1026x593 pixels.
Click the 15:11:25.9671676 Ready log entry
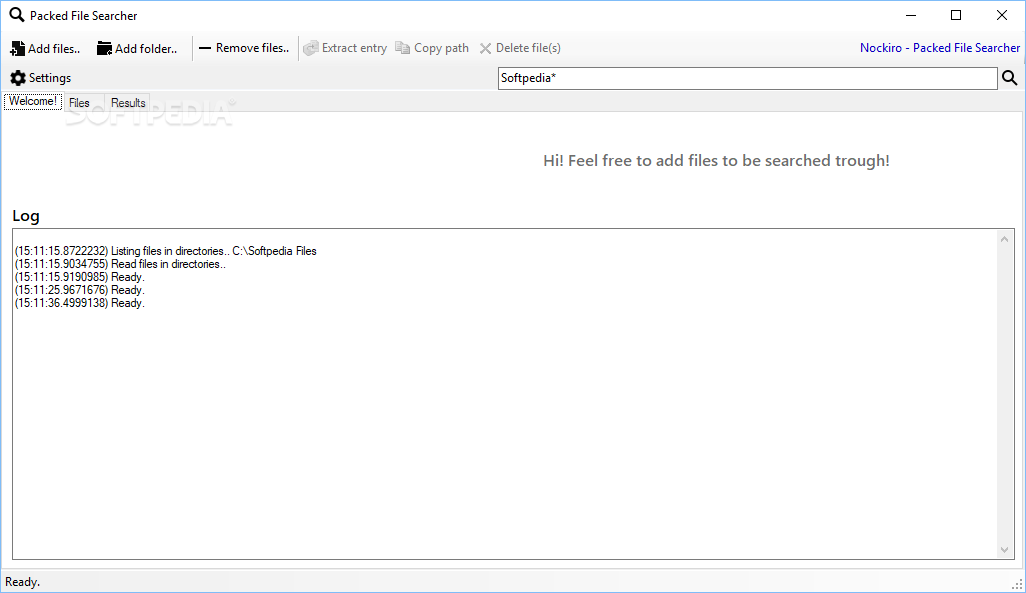[x=80, y=290]
